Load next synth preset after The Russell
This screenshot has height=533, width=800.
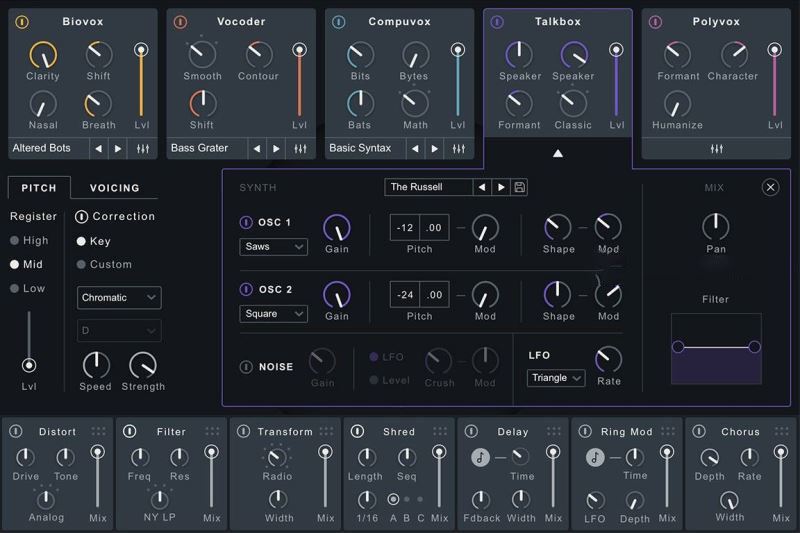point(501,187)
